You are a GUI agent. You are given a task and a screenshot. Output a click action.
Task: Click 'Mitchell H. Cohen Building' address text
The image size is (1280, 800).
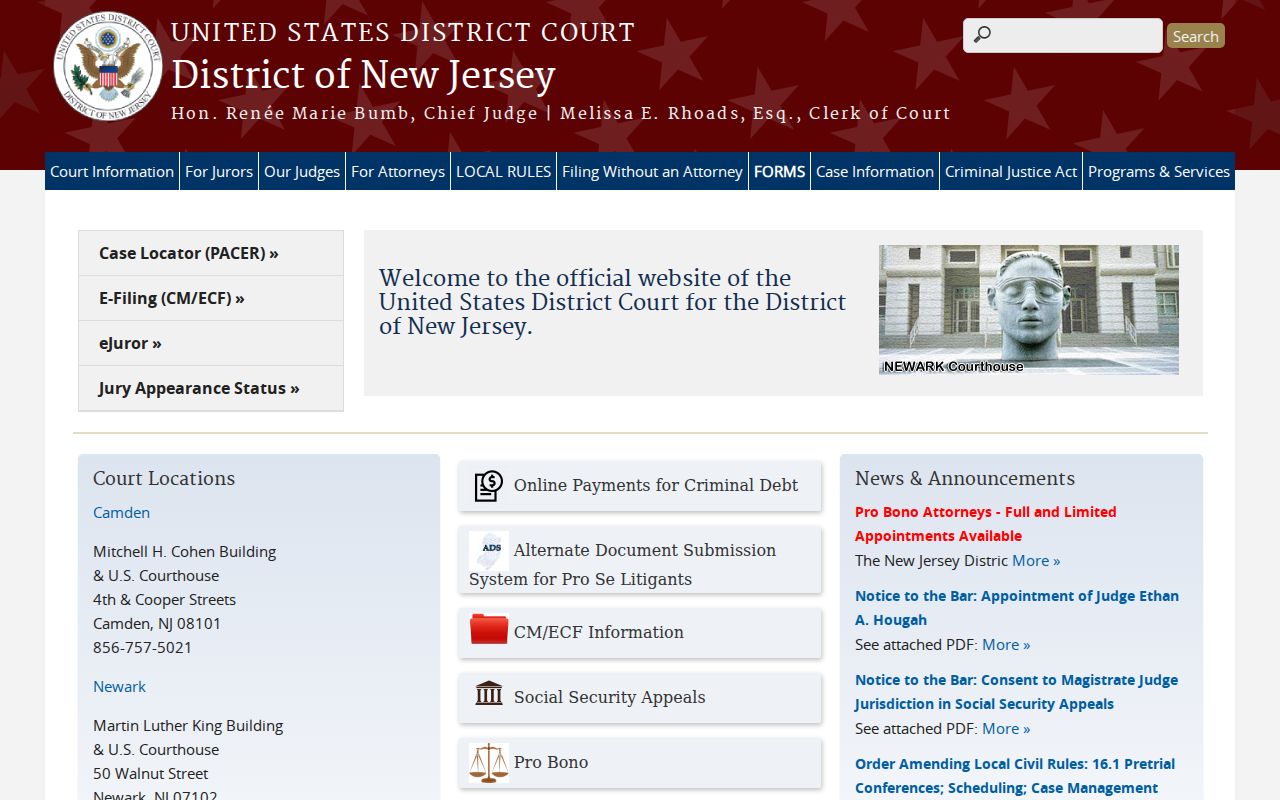pyautogui.click(x=185, y=551)
